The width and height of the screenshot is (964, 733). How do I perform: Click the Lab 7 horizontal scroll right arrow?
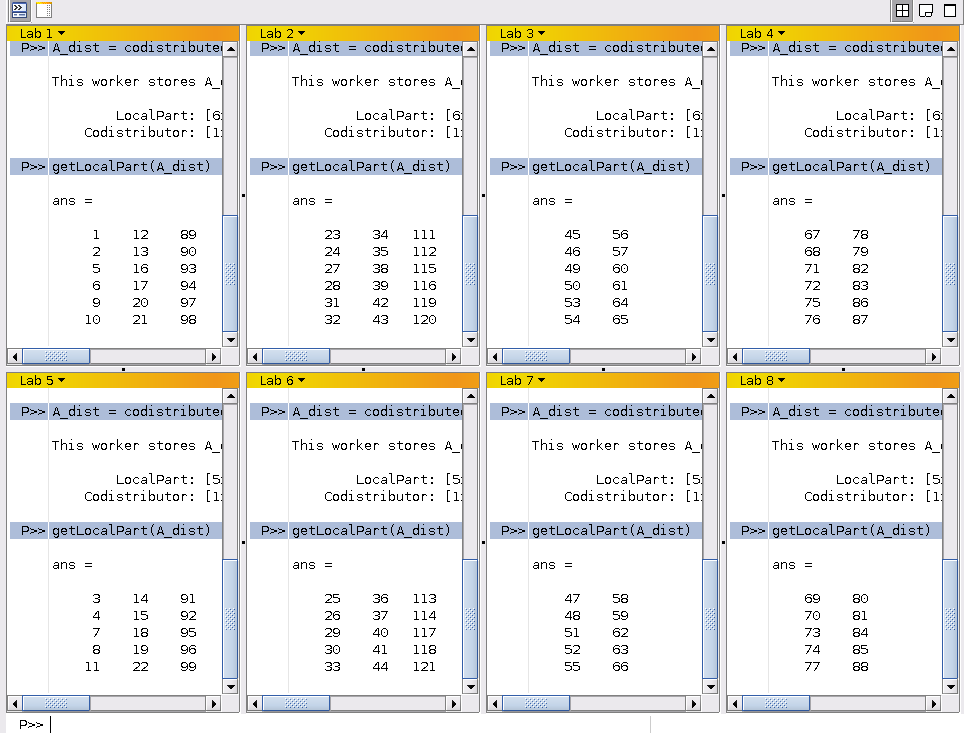coord(693,703)
